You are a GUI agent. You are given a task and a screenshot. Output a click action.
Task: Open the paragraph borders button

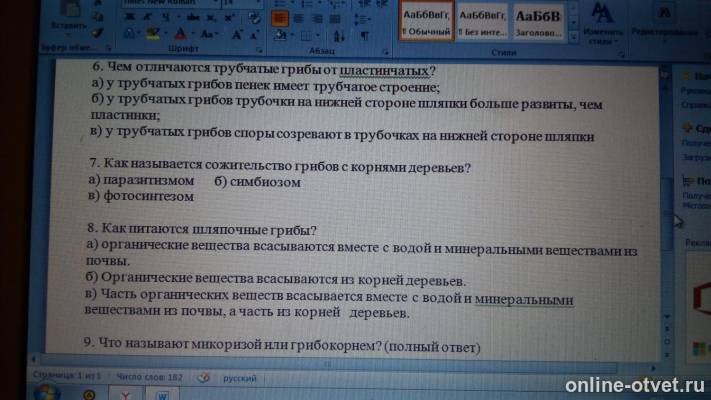(306, 36)
